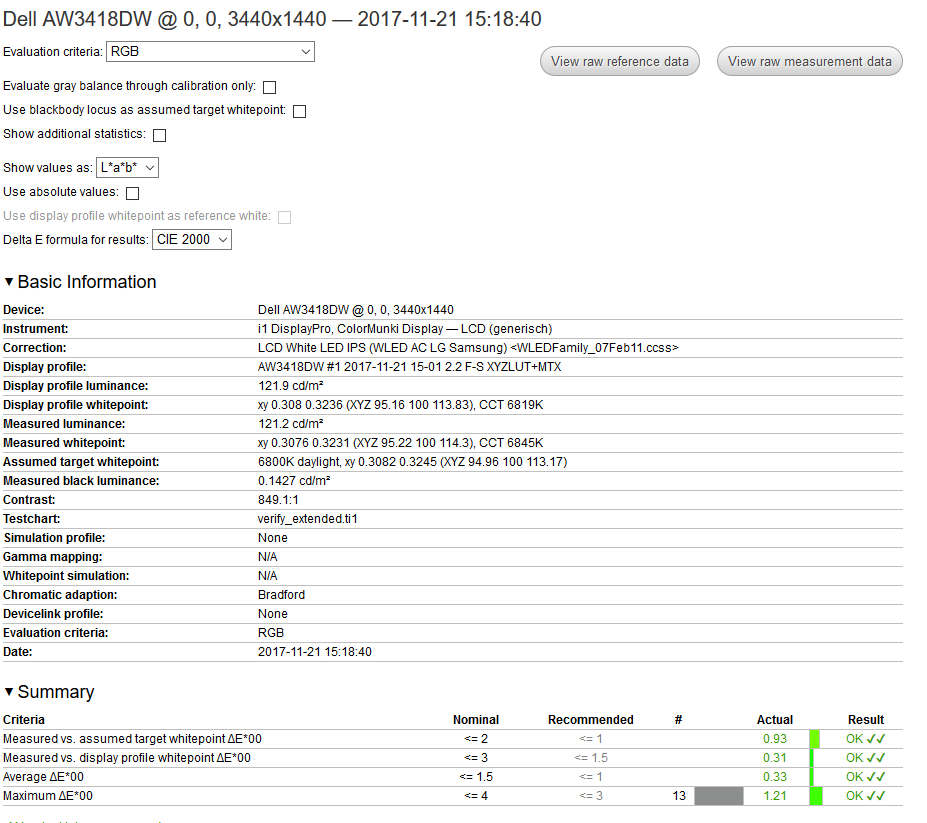Click the Display profile value AW3418DW #1

click(409, 367)
